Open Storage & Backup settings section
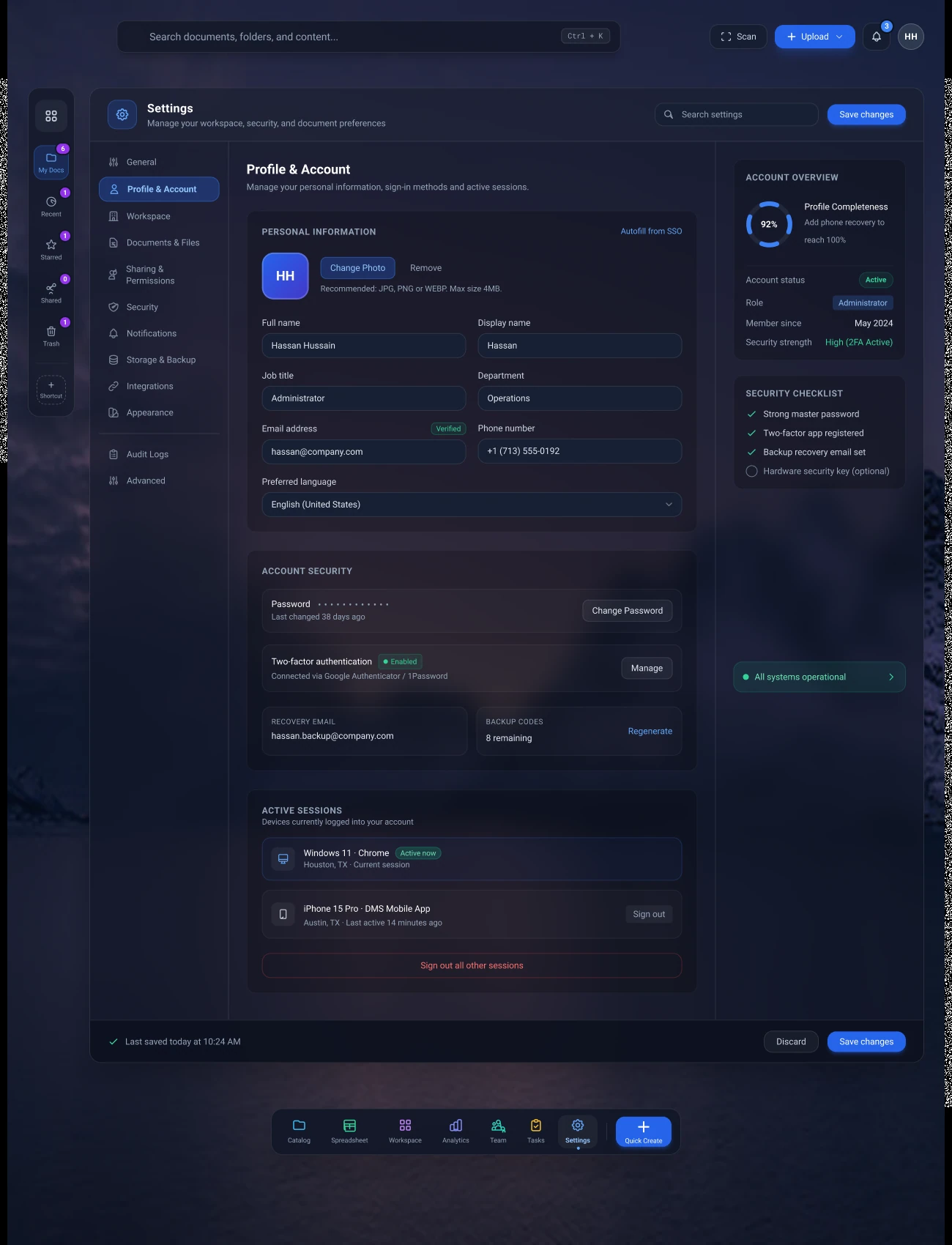The height and width of the screenshot is (1245, 952). pyautogui.click(x=159, y=360)
